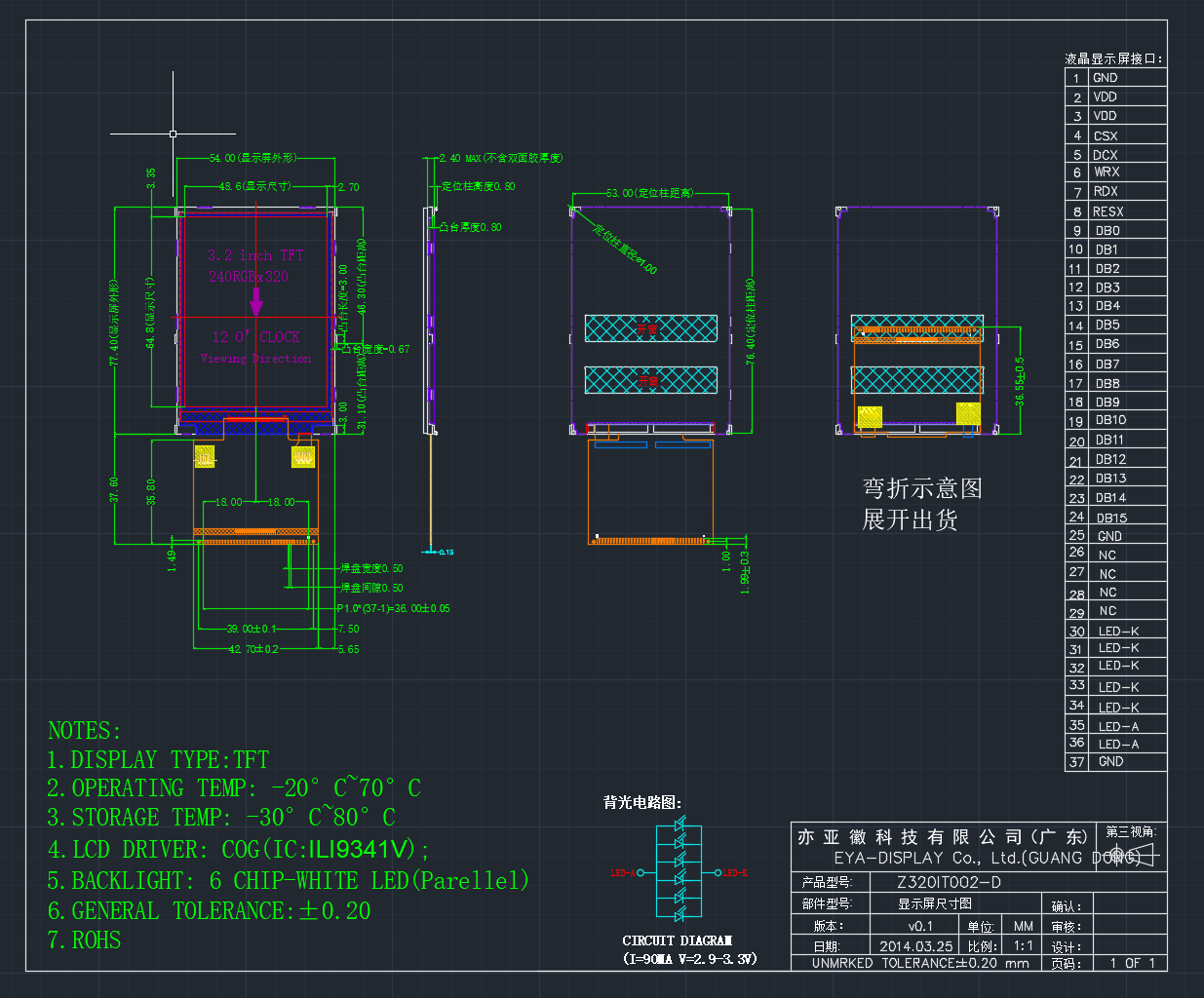Select the NOTES: heading

[x=84, y=730]
